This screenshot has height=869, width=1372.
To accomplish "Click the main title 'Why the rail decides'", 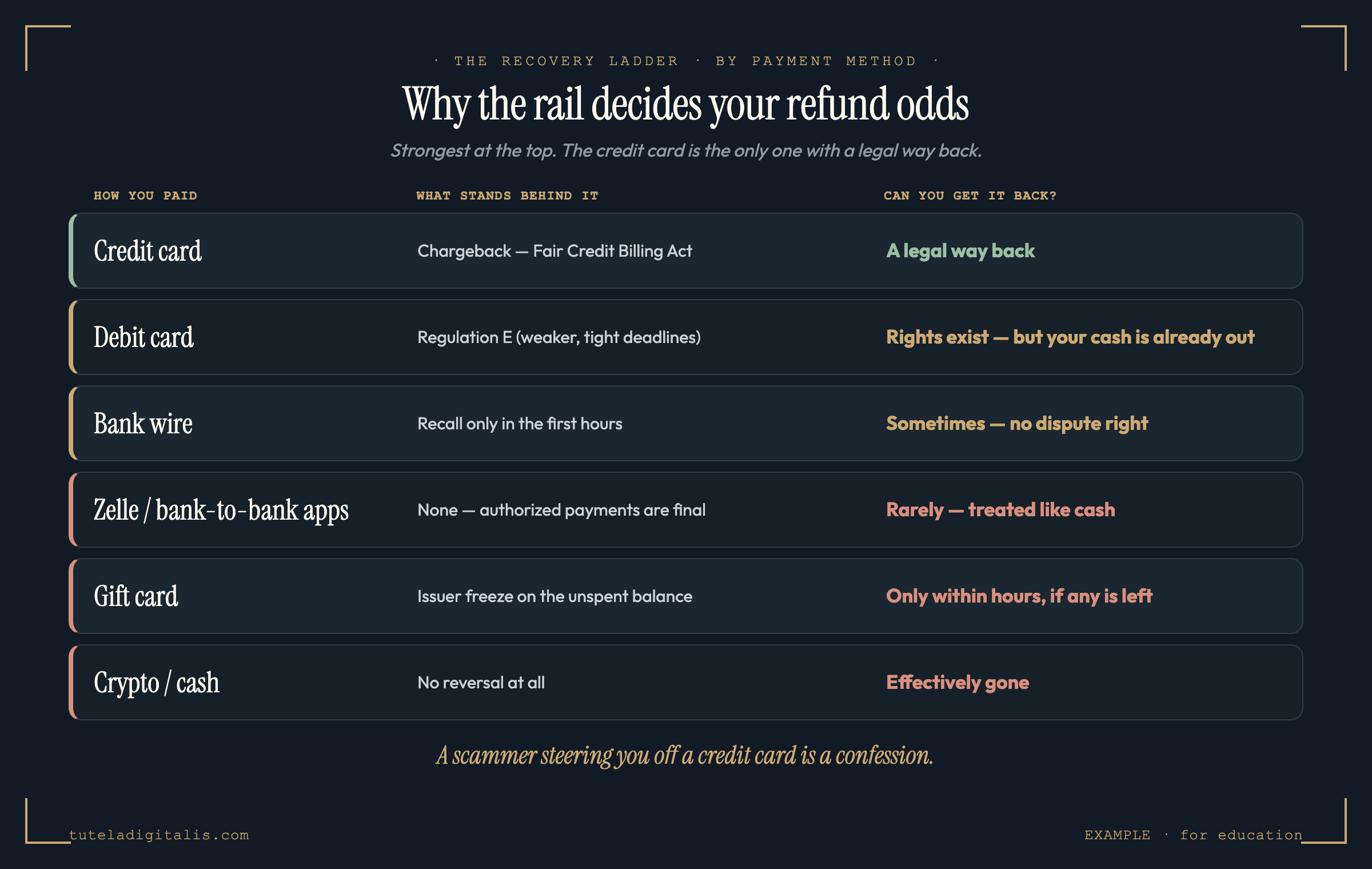I will pos(685,105).
